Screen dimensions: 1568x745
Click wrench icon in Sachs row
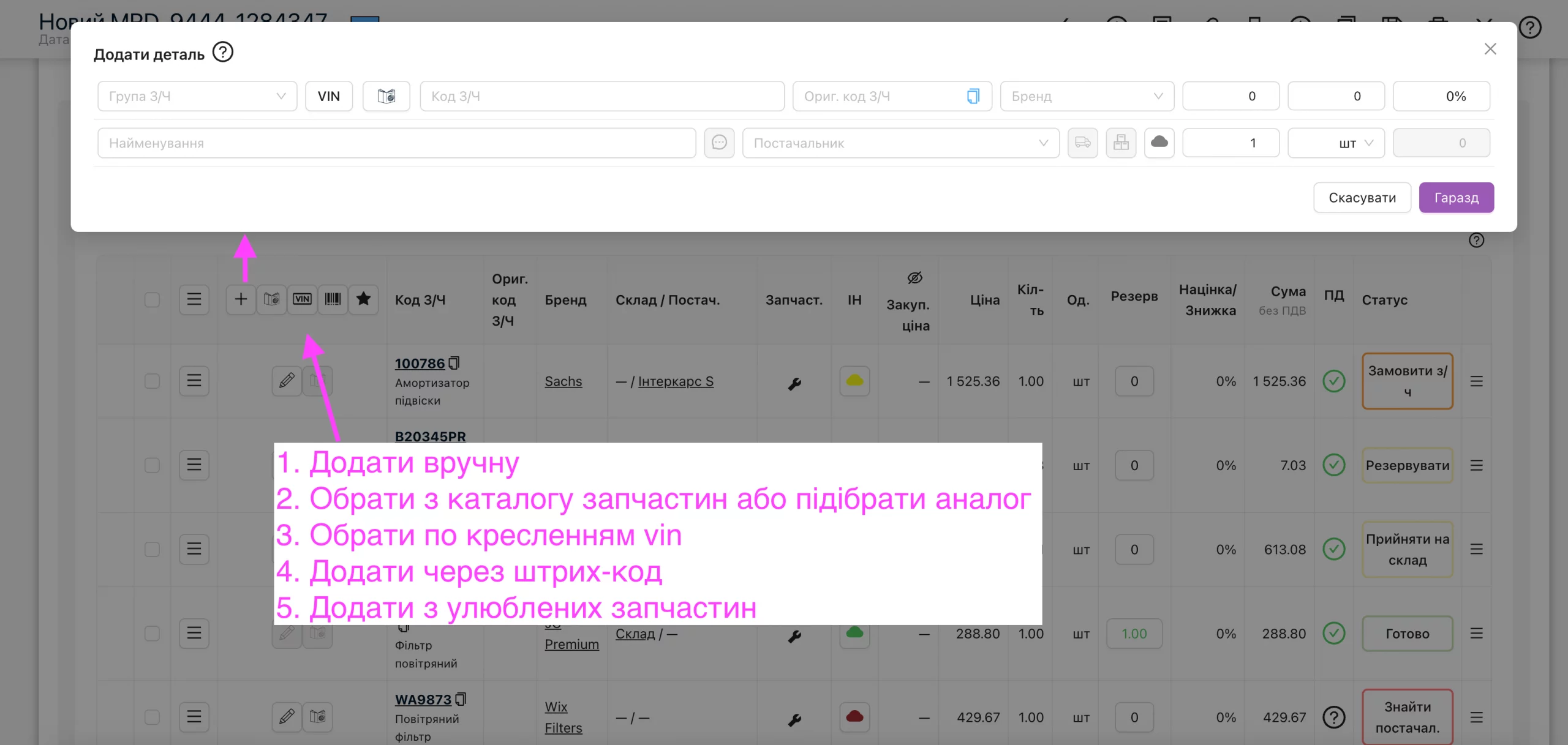[x=794, y=384]
